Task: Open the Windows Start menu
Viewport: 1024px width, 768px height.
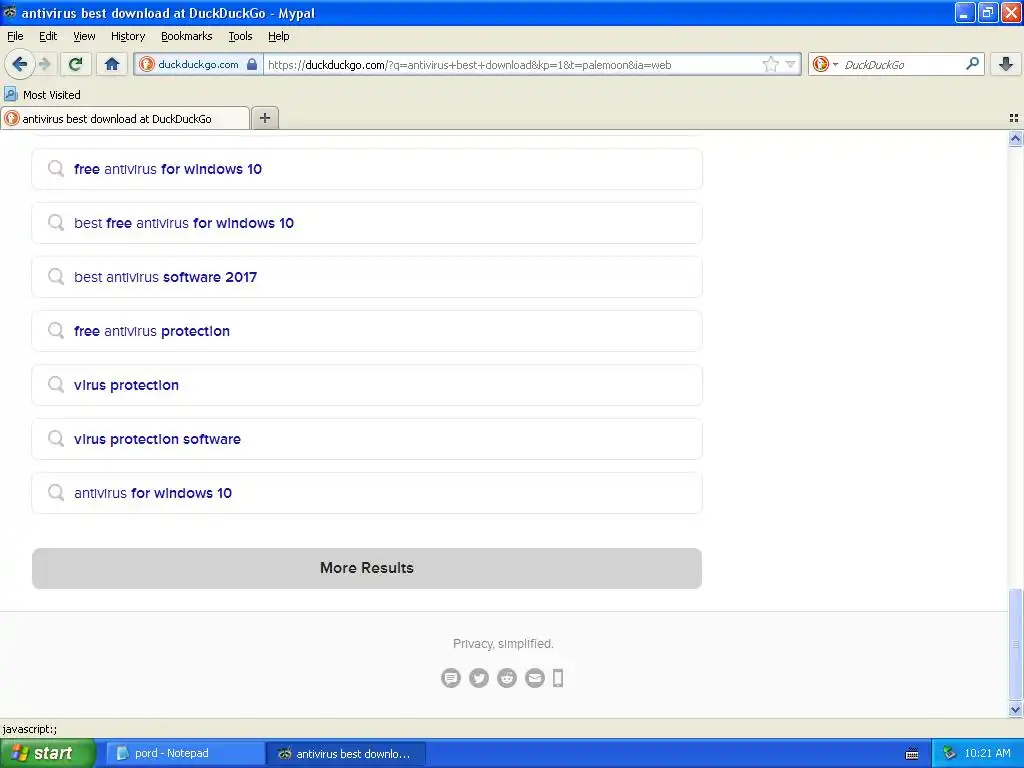Action: [47, 753]
